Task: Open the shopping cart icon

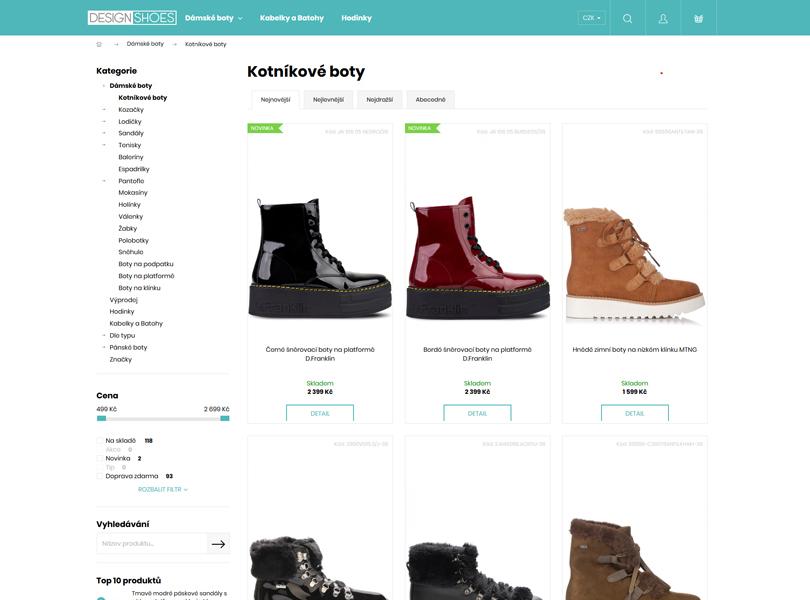Action: (x=698, y=19)
